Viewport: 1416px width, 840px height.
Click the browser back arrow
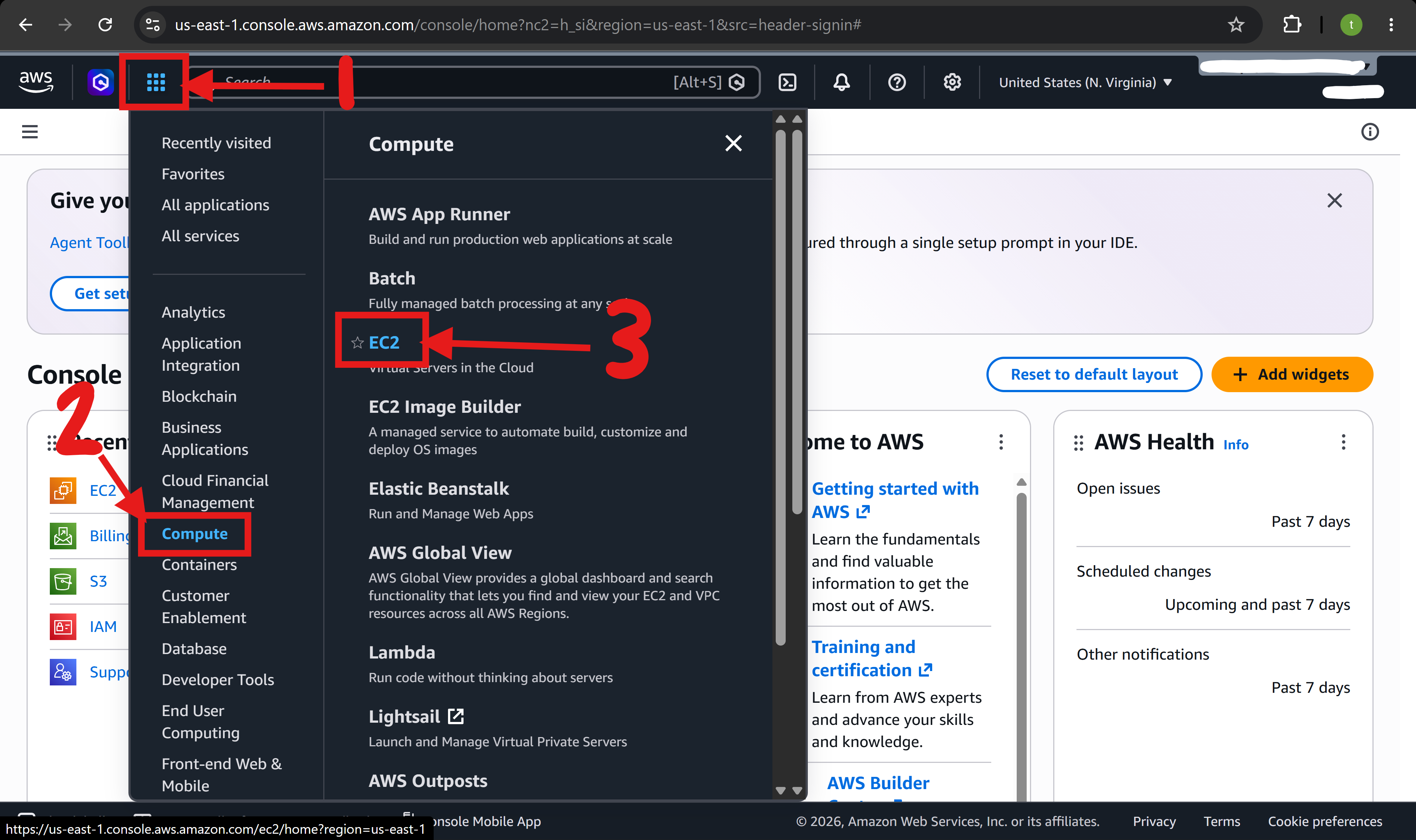coord(25,25)
